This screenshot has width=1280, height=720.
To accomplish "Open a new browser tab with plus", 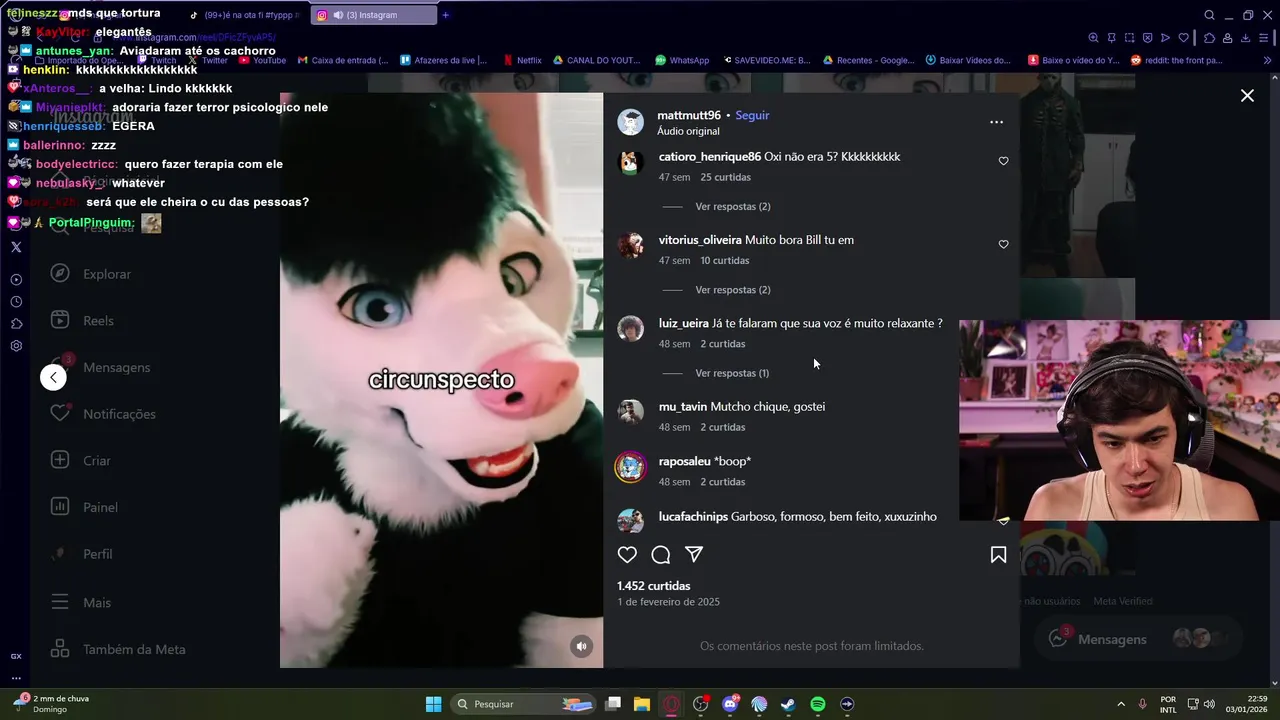I will click(445, 15).
